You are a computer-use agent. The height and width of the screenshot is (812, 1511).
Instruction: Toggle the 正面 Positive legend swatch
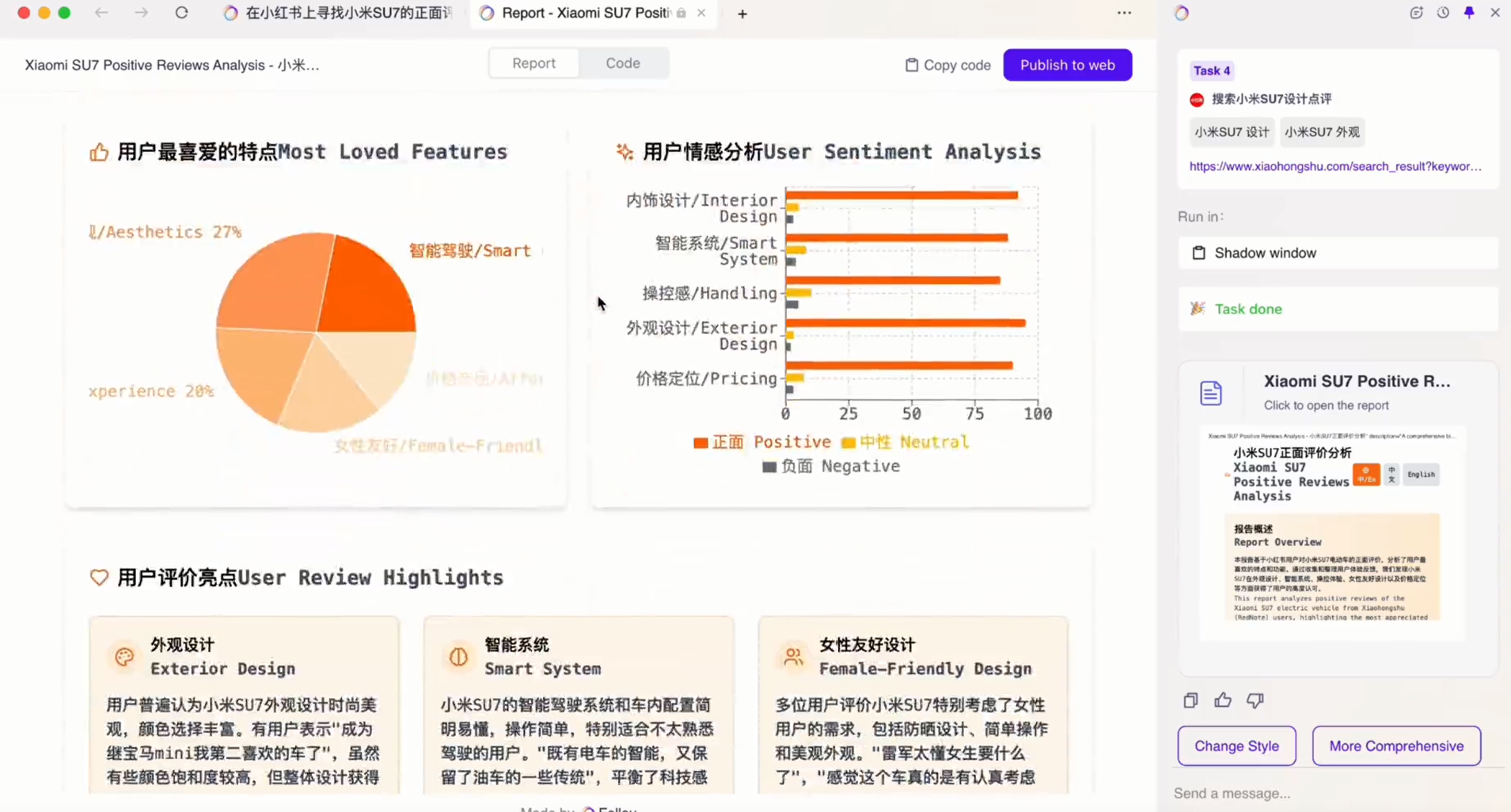coord(700,442)
